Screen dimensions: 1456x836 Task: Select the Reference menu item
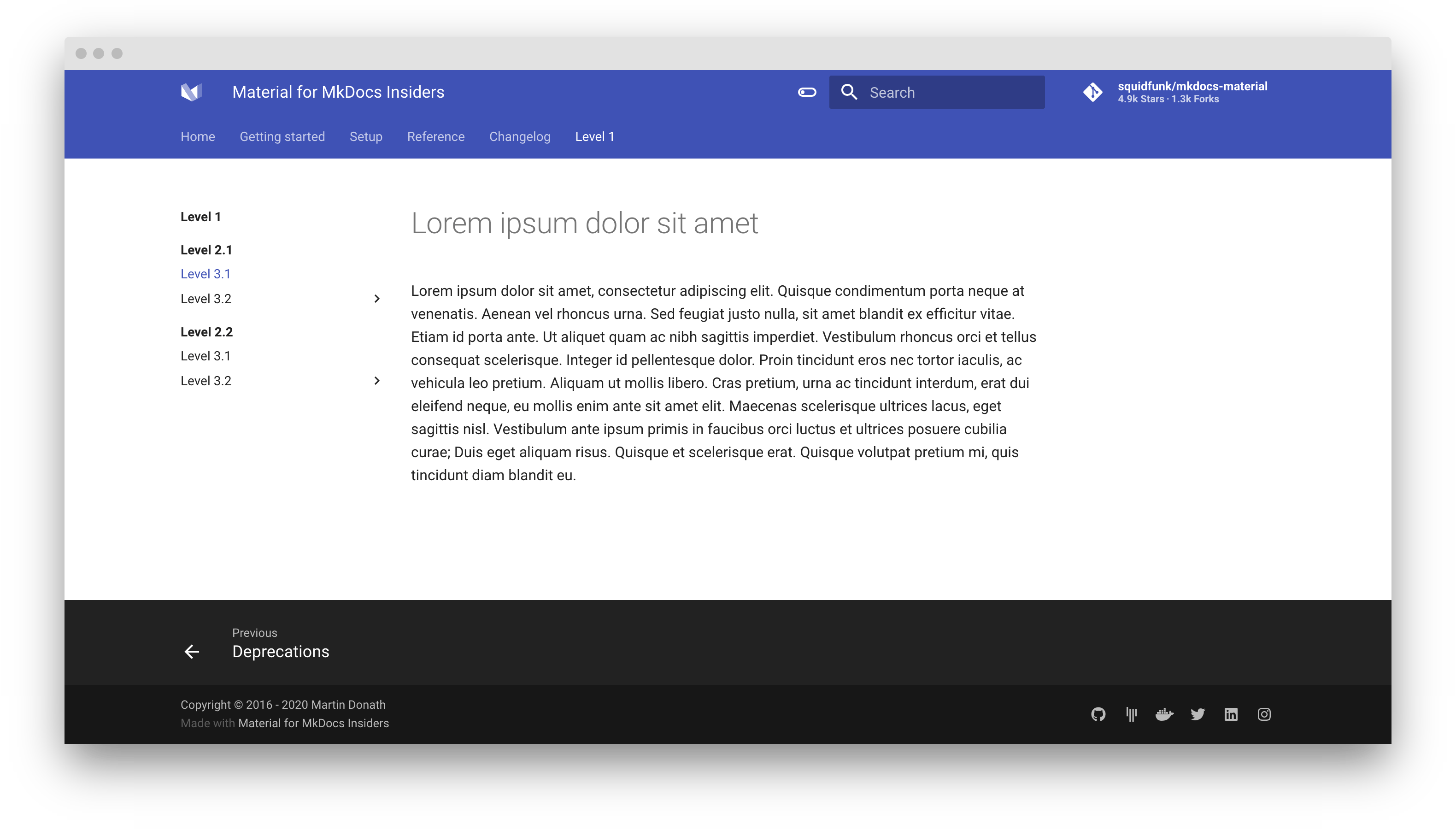(435, 136)
